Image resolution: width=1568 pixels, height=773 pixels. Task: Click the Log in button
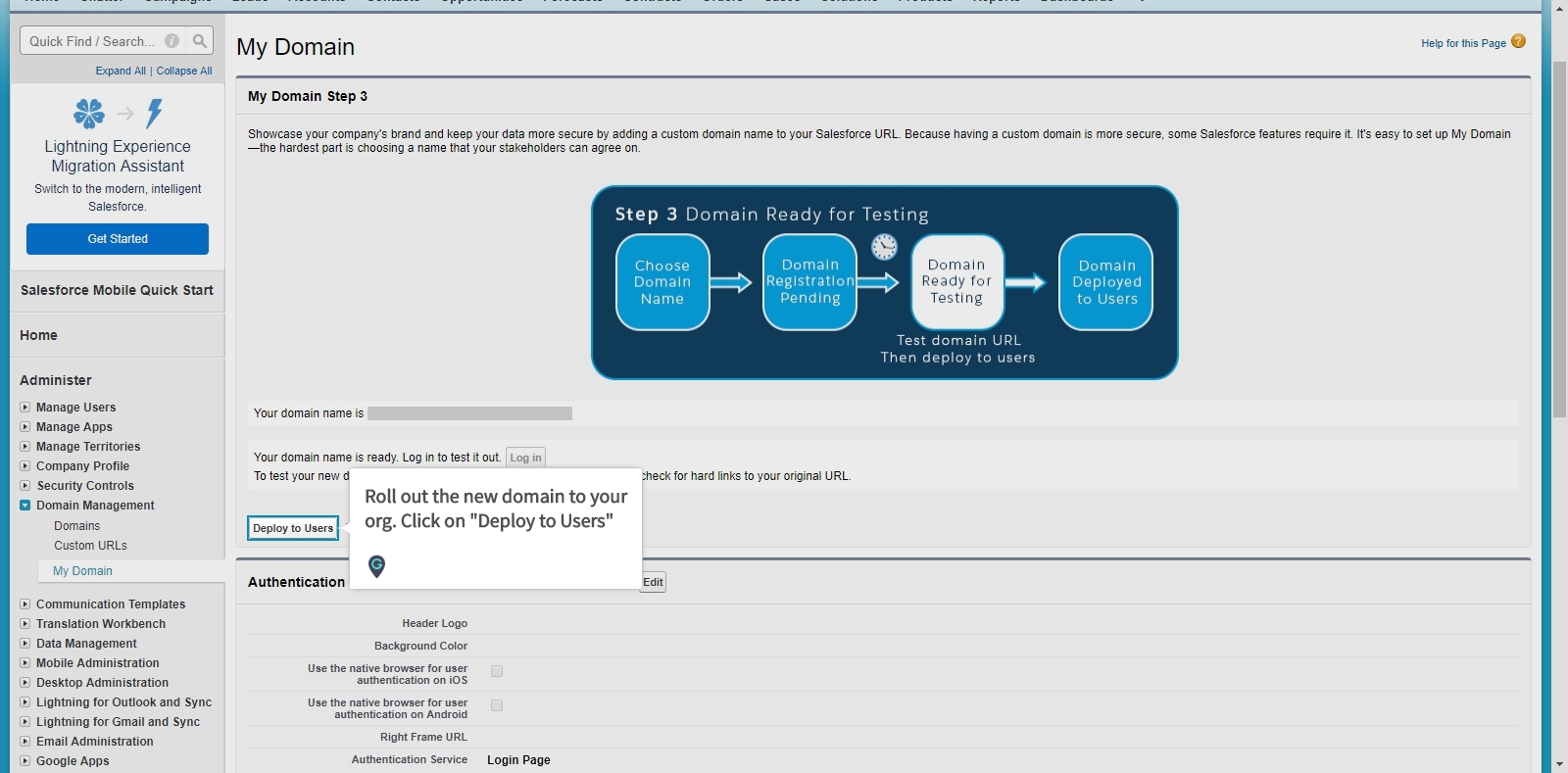click(525, 458)
